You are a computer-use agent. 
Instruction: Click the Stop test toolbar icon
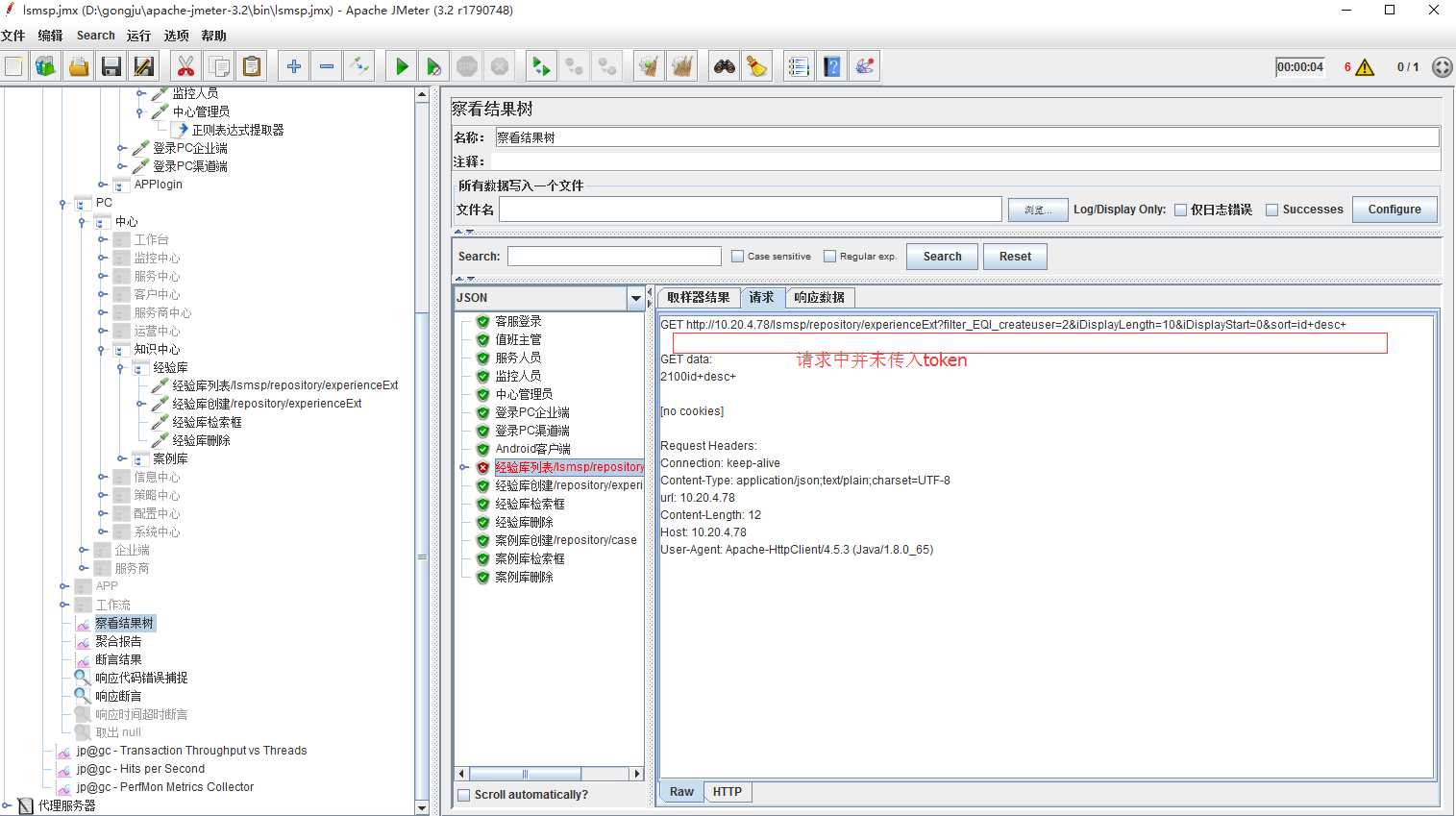[467, 66]
